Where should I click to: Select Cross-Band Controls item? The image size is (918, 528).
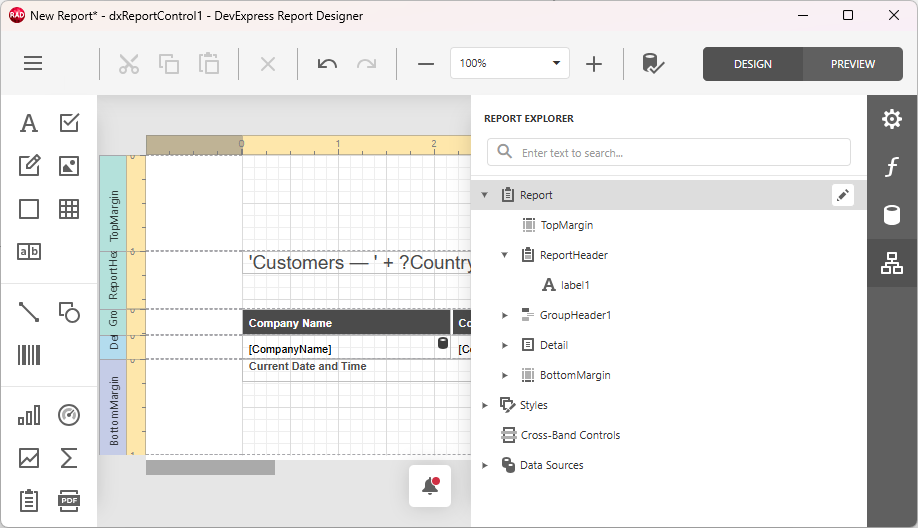click(570, 435)
